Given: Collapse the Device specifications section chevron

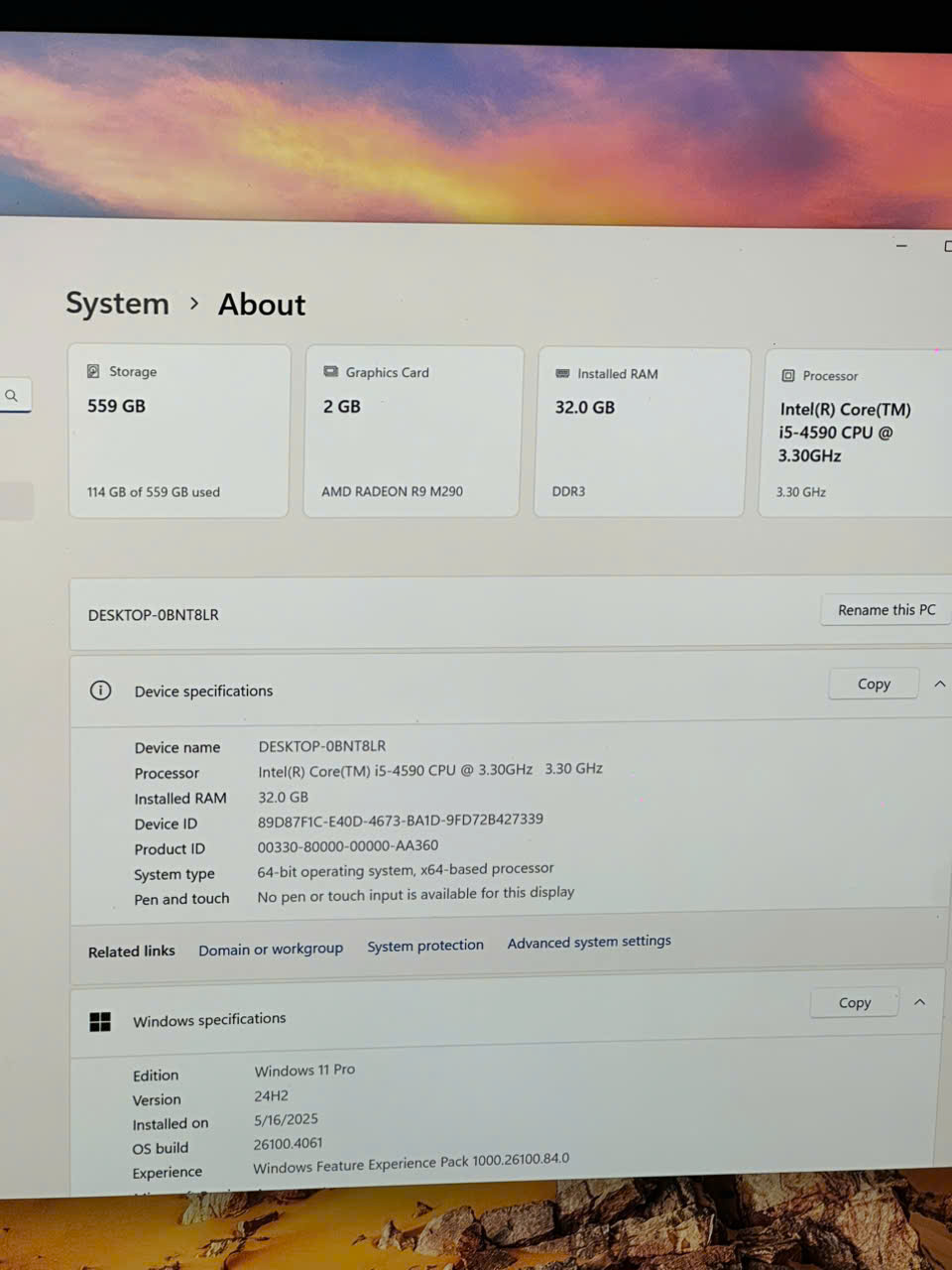Looking at the screenshot, I should click(939, 684).
